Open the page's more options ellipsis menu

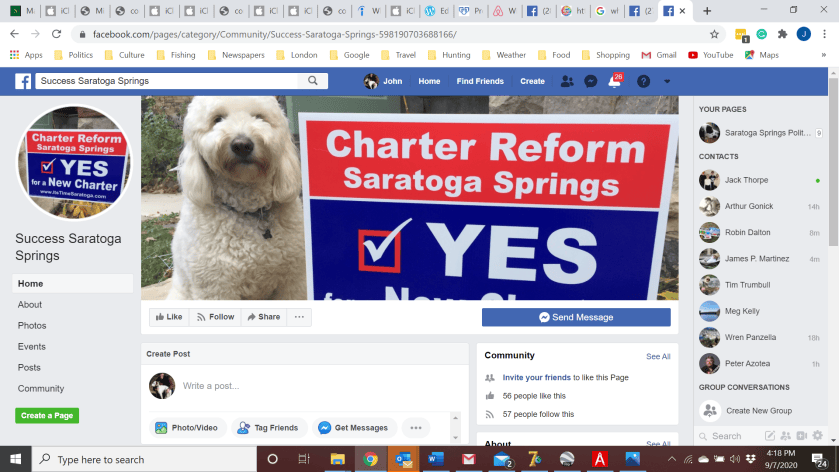tap(299, 317)
